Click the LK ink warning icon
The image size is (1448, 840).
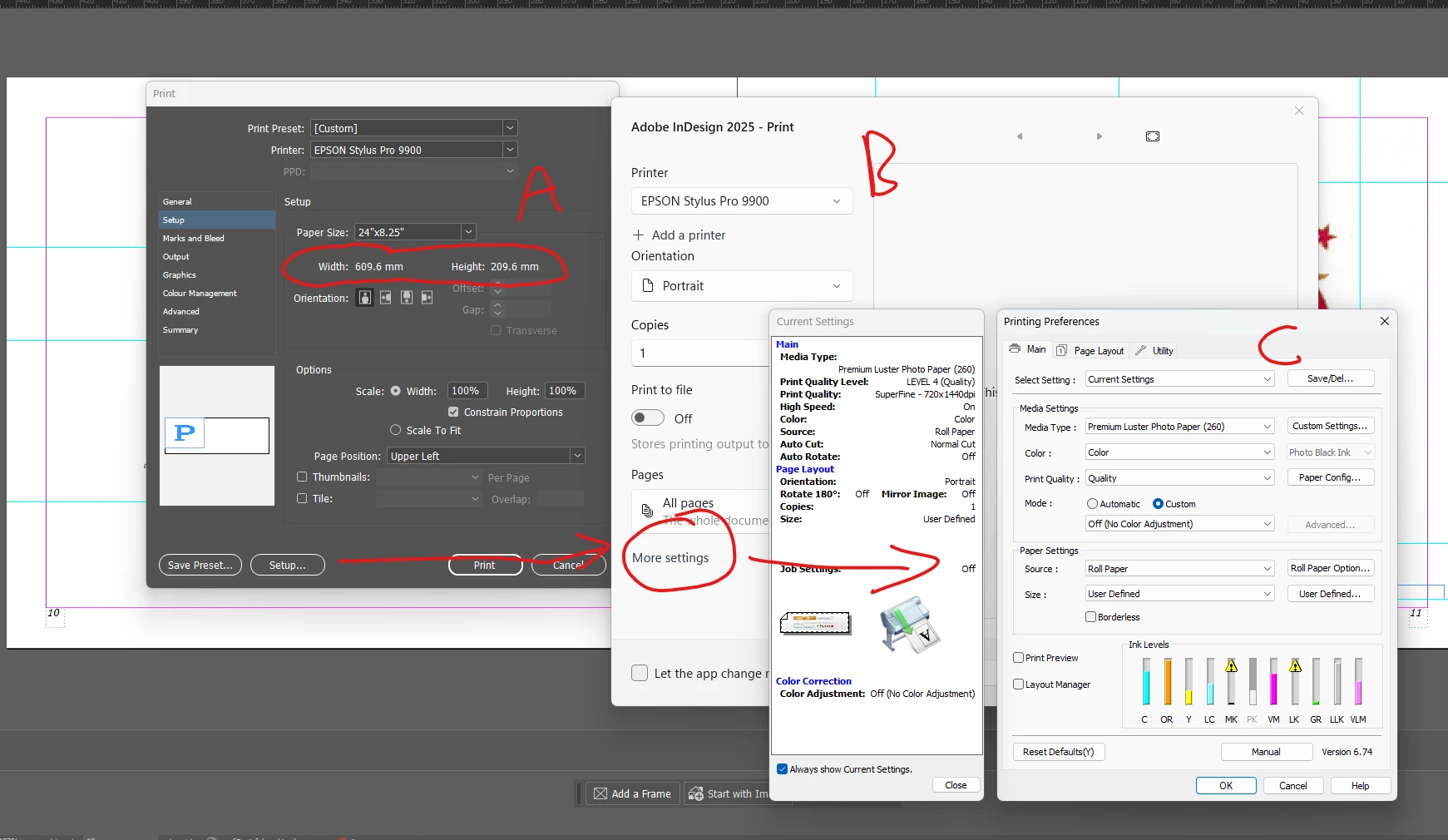(1295, 666)
